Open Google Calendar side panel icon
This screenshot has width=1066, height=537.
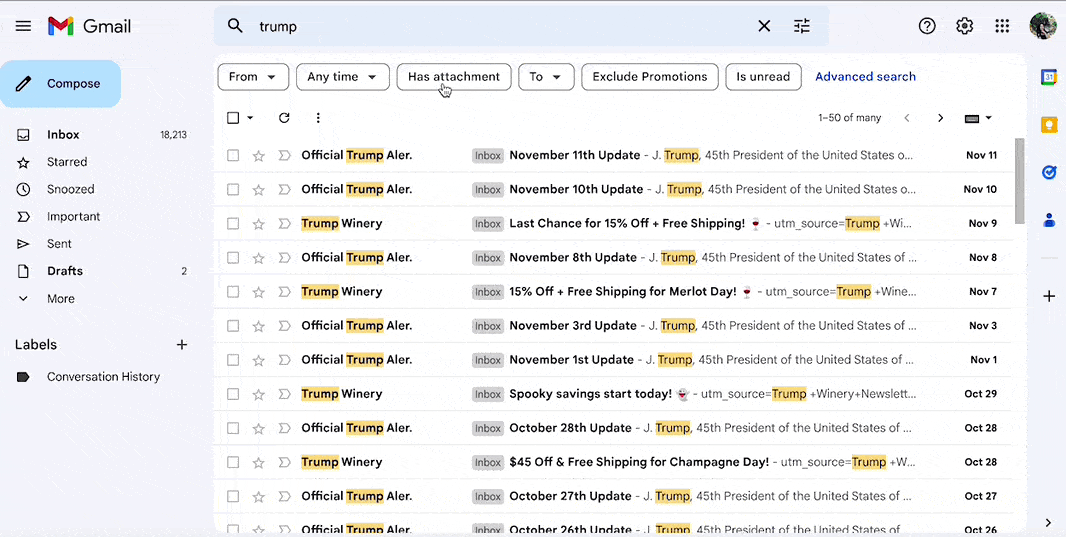pos(1048,77)
